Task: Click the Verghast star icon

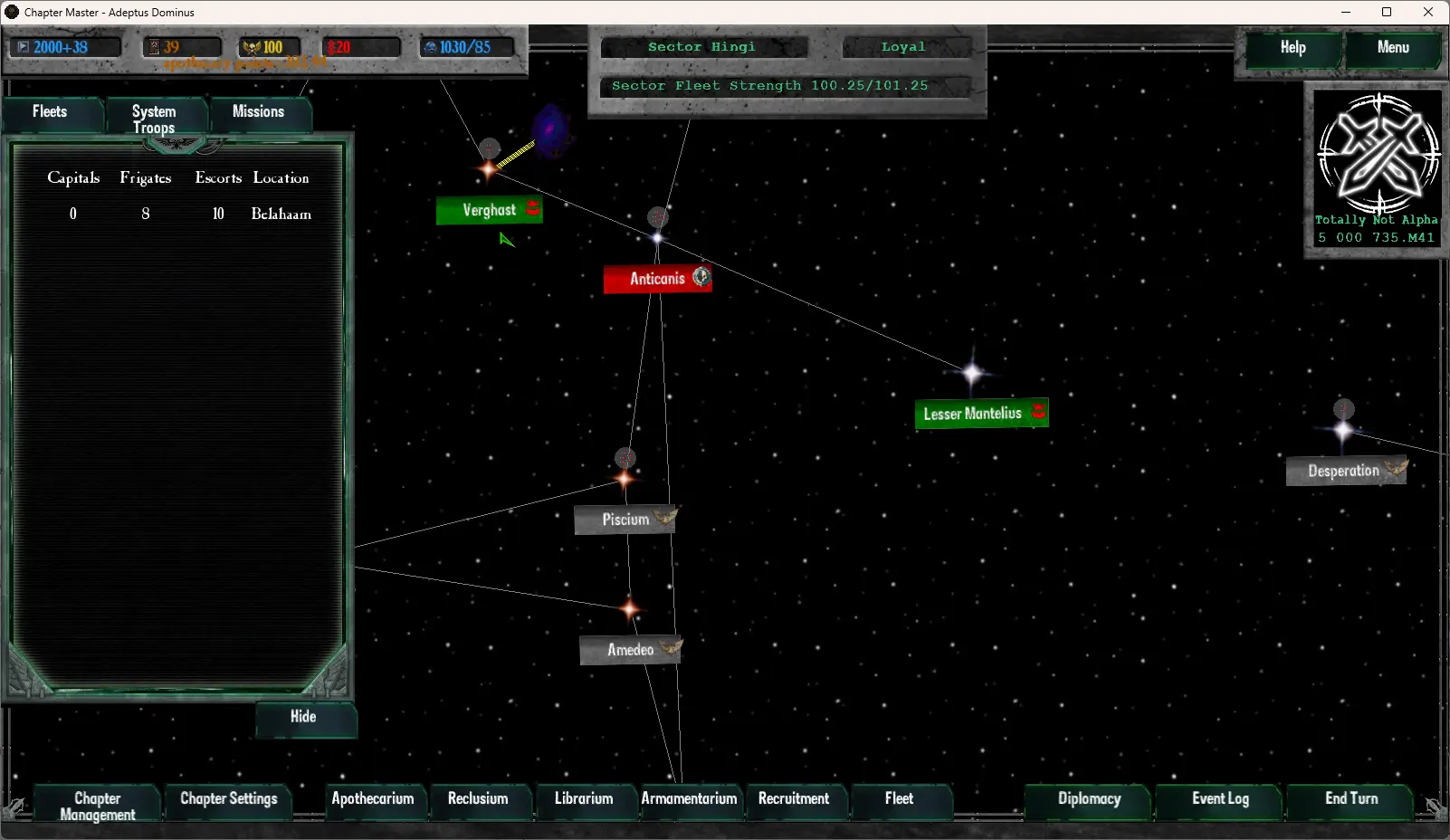Action: click(x=488, y=168)
